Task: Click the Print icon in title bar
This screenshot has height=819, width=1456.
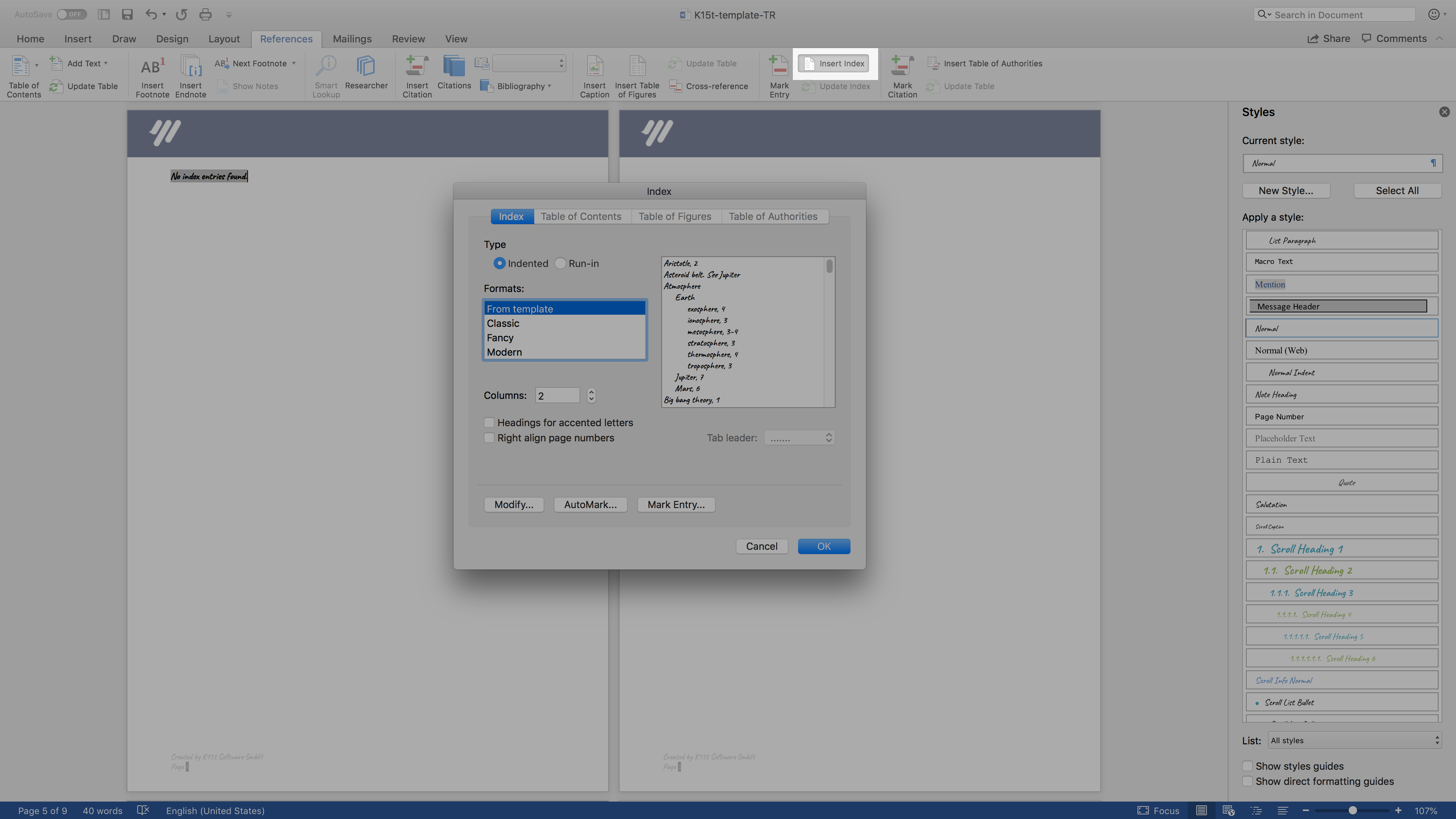Action: pyautogui.click(x=205, y=15)
